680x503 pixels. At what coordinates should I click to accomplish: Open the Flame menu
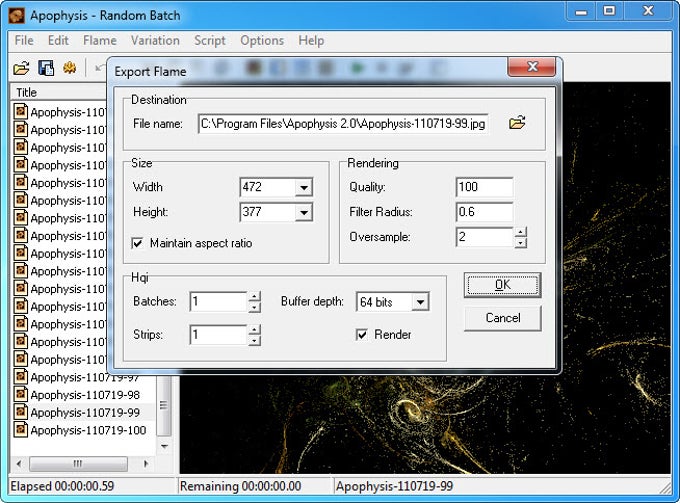click(x=100, y=40)
